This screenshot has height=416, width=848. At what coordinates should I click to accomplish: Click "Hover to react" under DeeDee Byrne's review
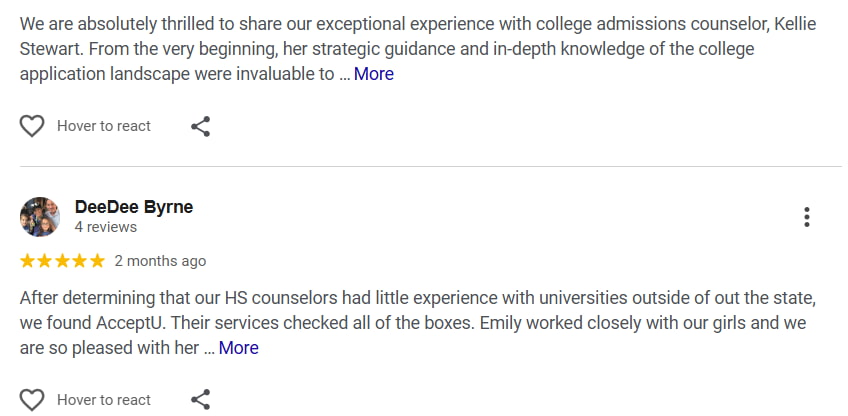click(104, 400)
